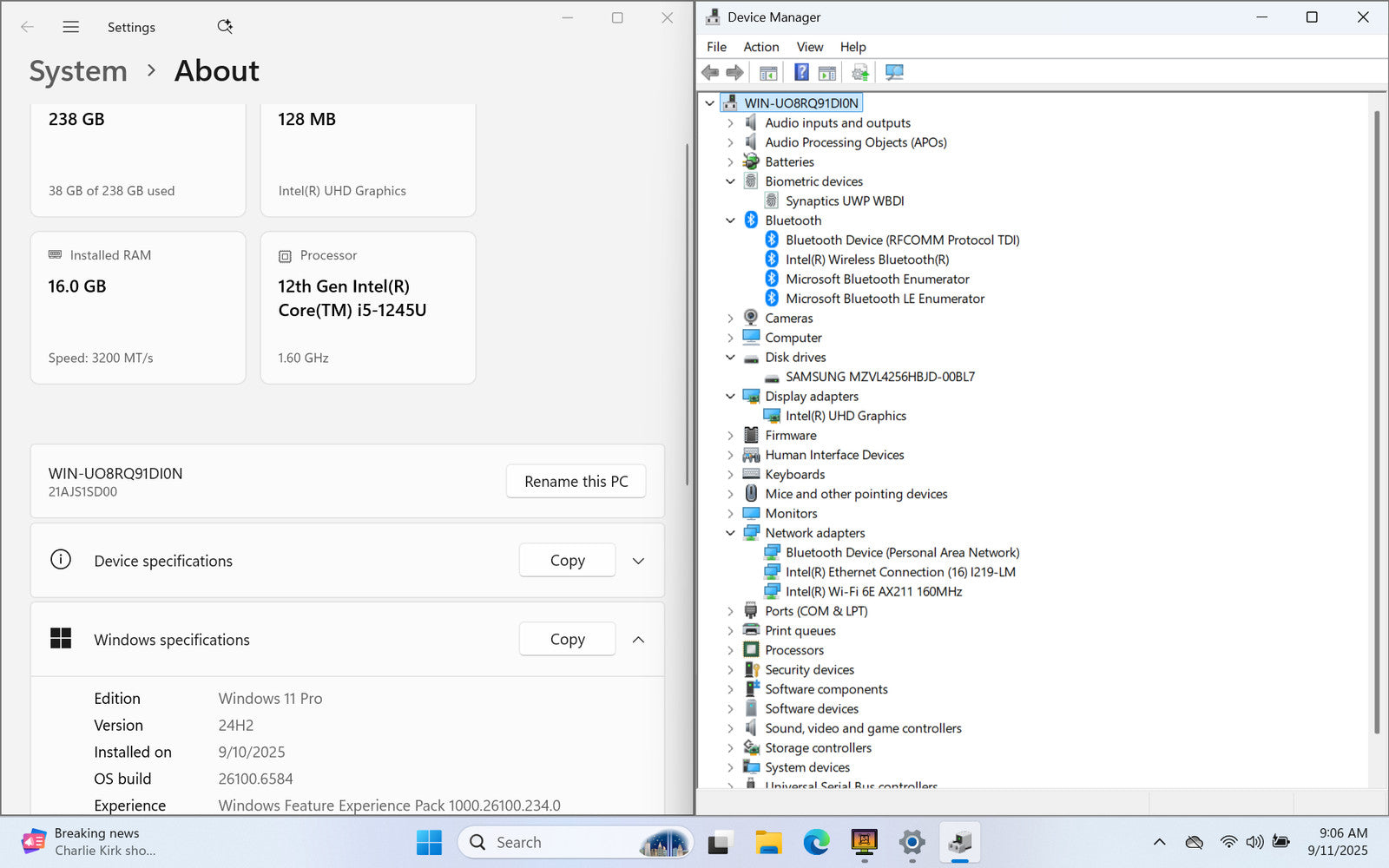Image resolution: width=1389 pixels, height=868 pixels.
Task: Expand the Keyboards tree node
Action: [x=730, y=475]
